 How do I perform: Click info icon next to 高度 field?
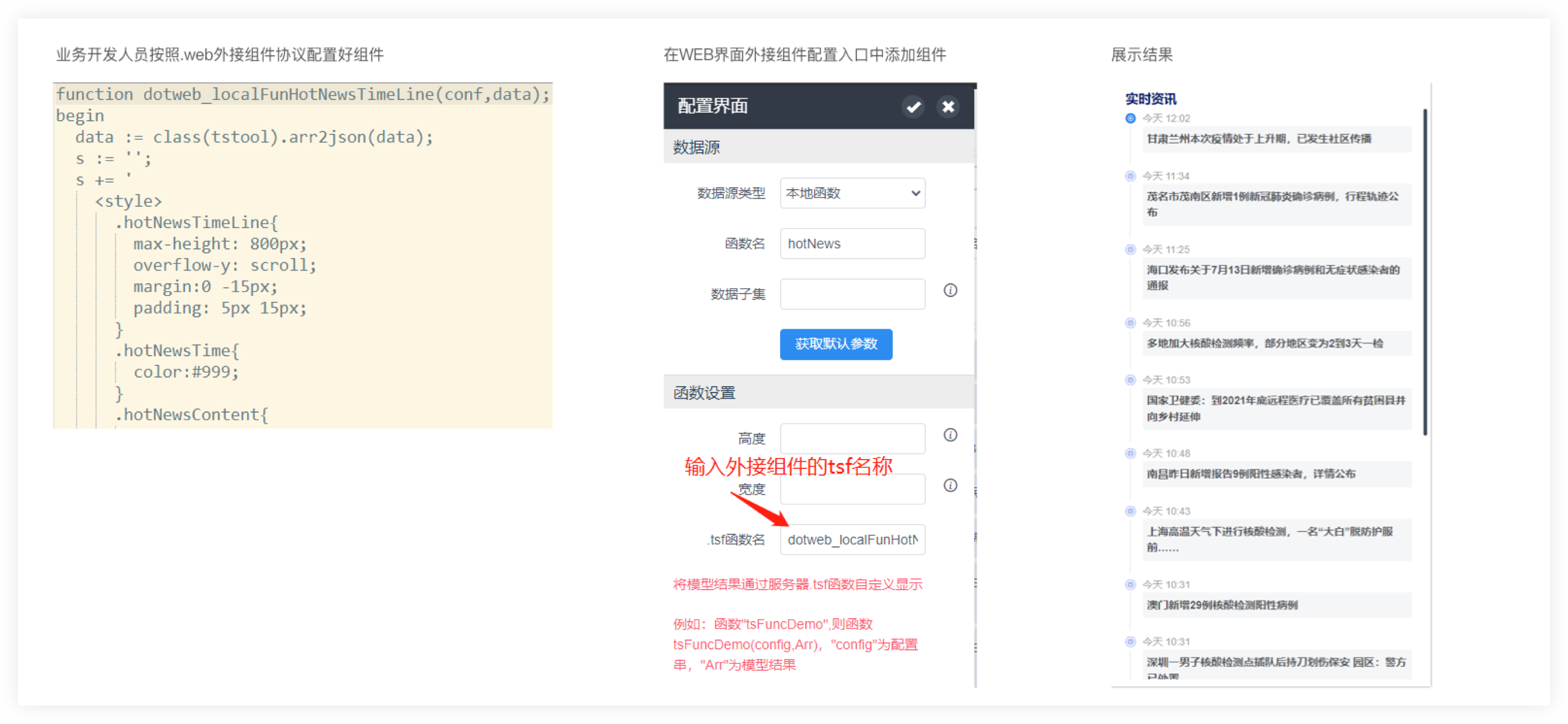[x=950, y=435]
